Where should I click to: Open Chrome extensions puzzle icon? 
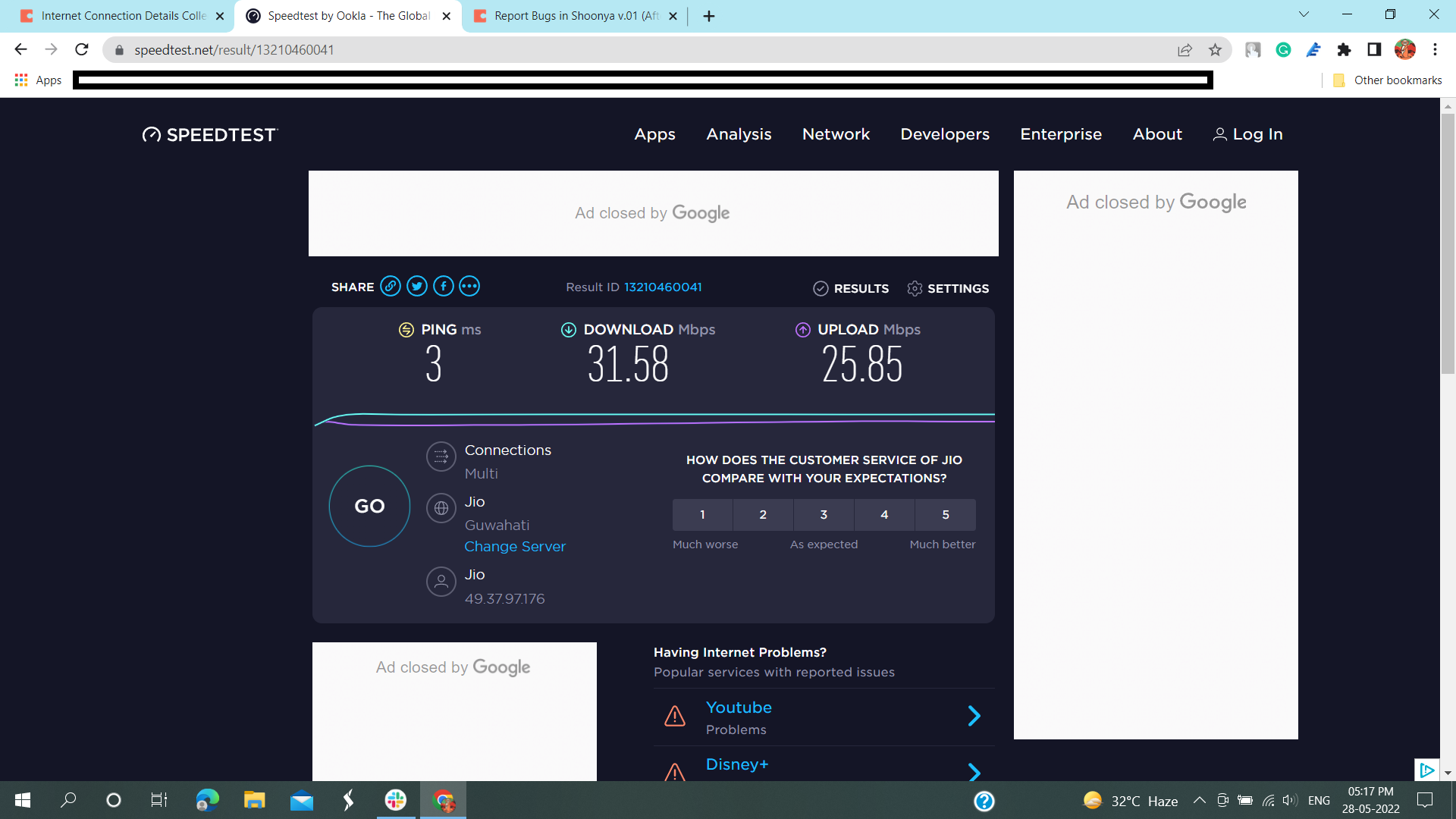tap(1344, 50)
